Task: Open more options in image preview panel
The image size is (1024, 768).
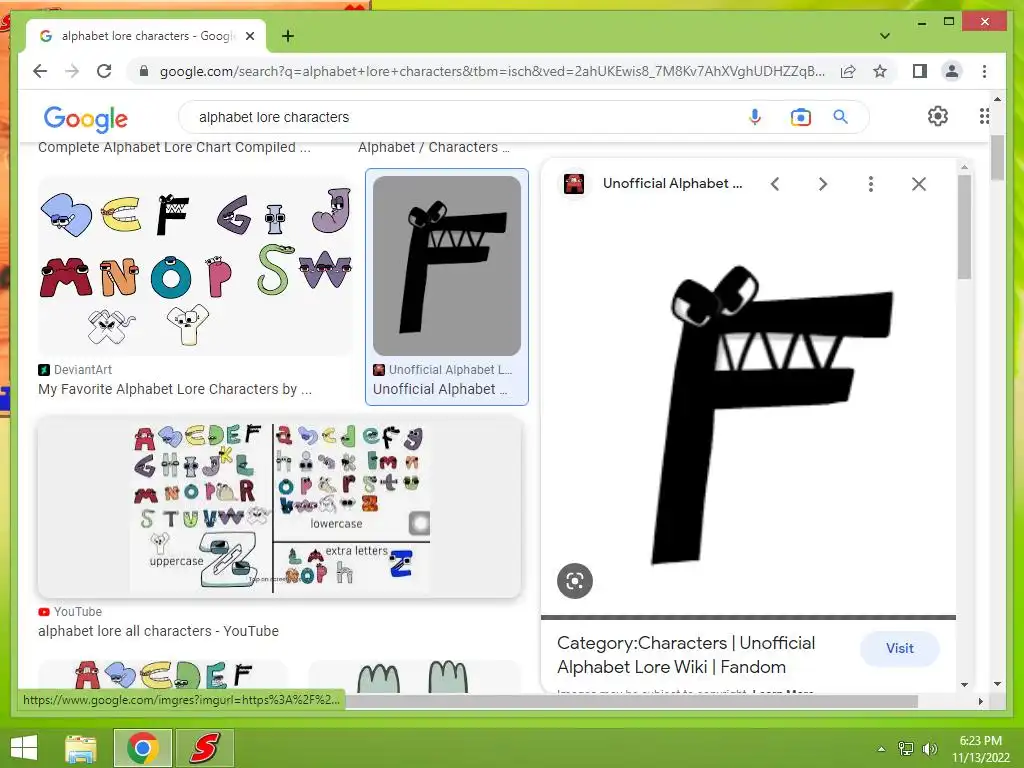Action: tap(871, 184)
